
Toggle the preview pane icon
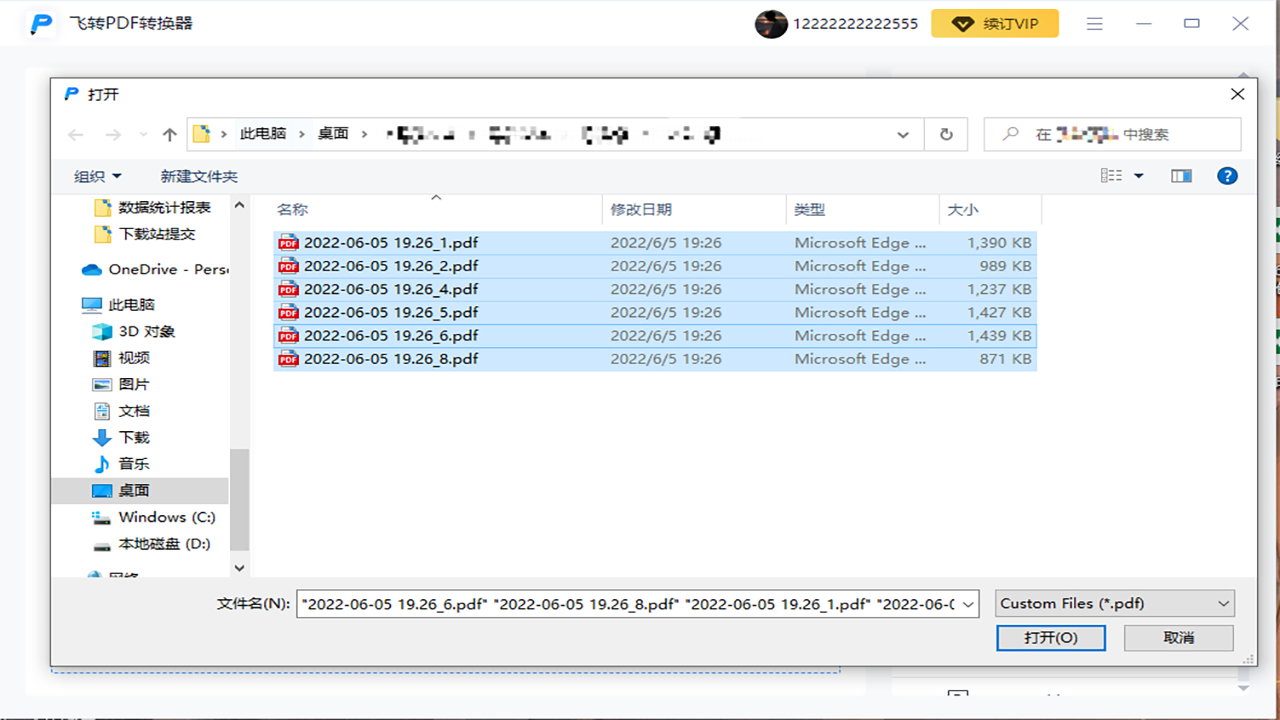pyautogui.click(x=1181, y=176)
